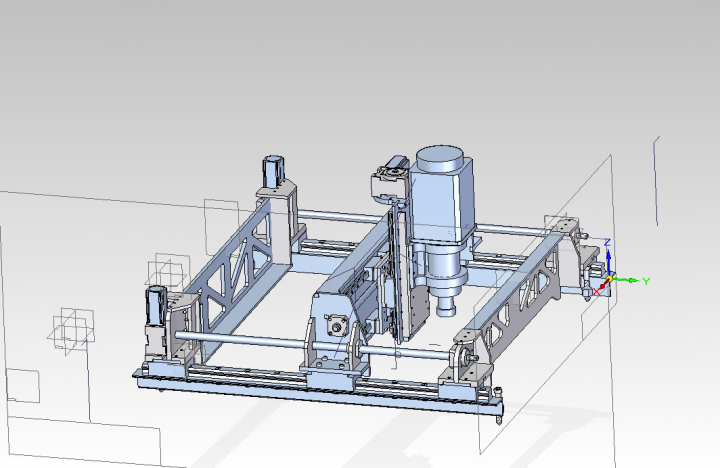Select the spindle nose below the motor
The width and height of the screenshot is (720, 468).
tap(445, 305)
